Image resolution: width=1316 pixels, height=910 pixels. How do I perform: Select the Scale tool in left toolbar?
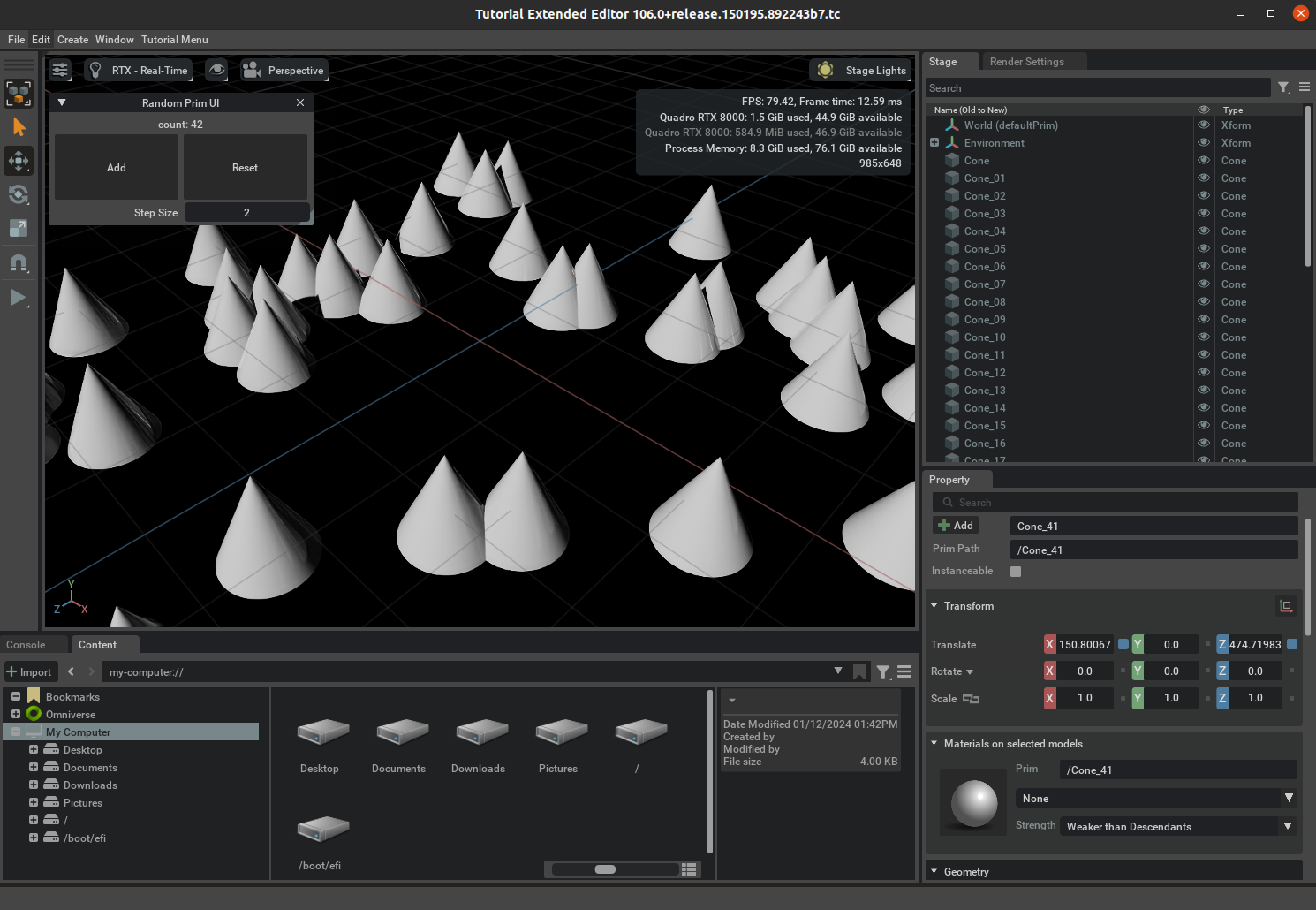(18, 229)
